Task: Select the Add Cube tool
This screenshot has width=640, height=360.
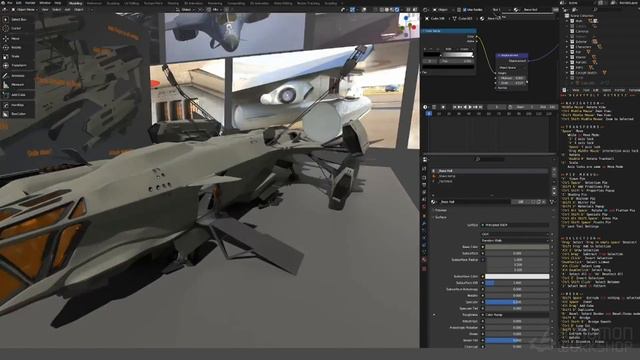Action: tap(15, 95)
